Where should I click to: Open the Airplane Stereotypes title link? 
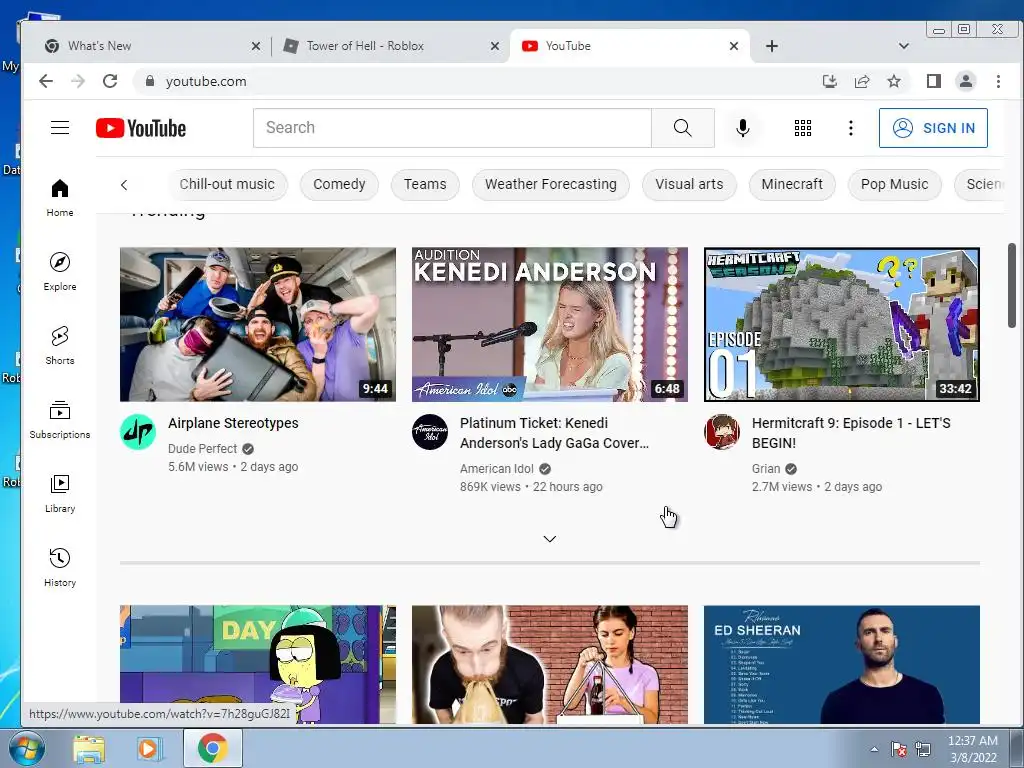233,423
